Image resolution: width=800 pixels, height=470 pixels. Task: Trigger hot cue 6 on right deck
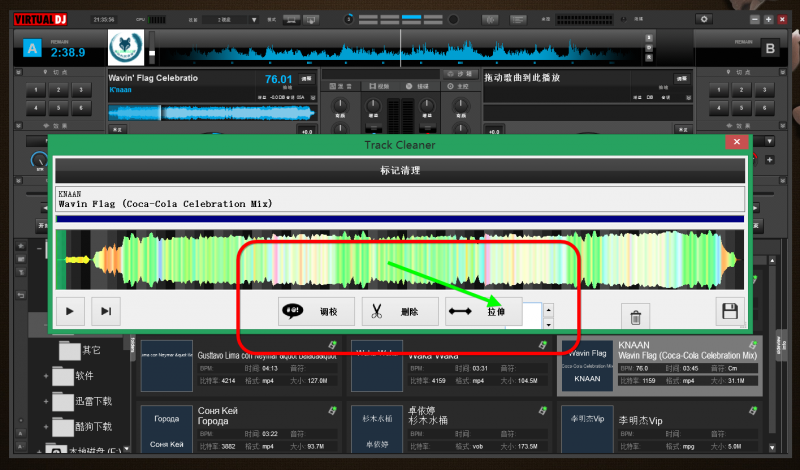click(764, 108)
